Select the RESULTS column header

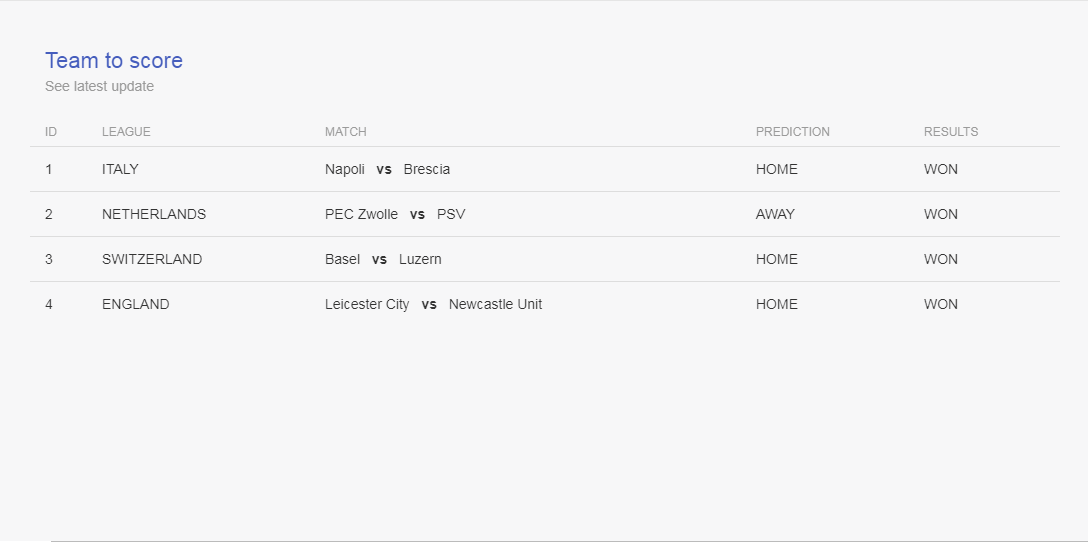pos(951,132)
